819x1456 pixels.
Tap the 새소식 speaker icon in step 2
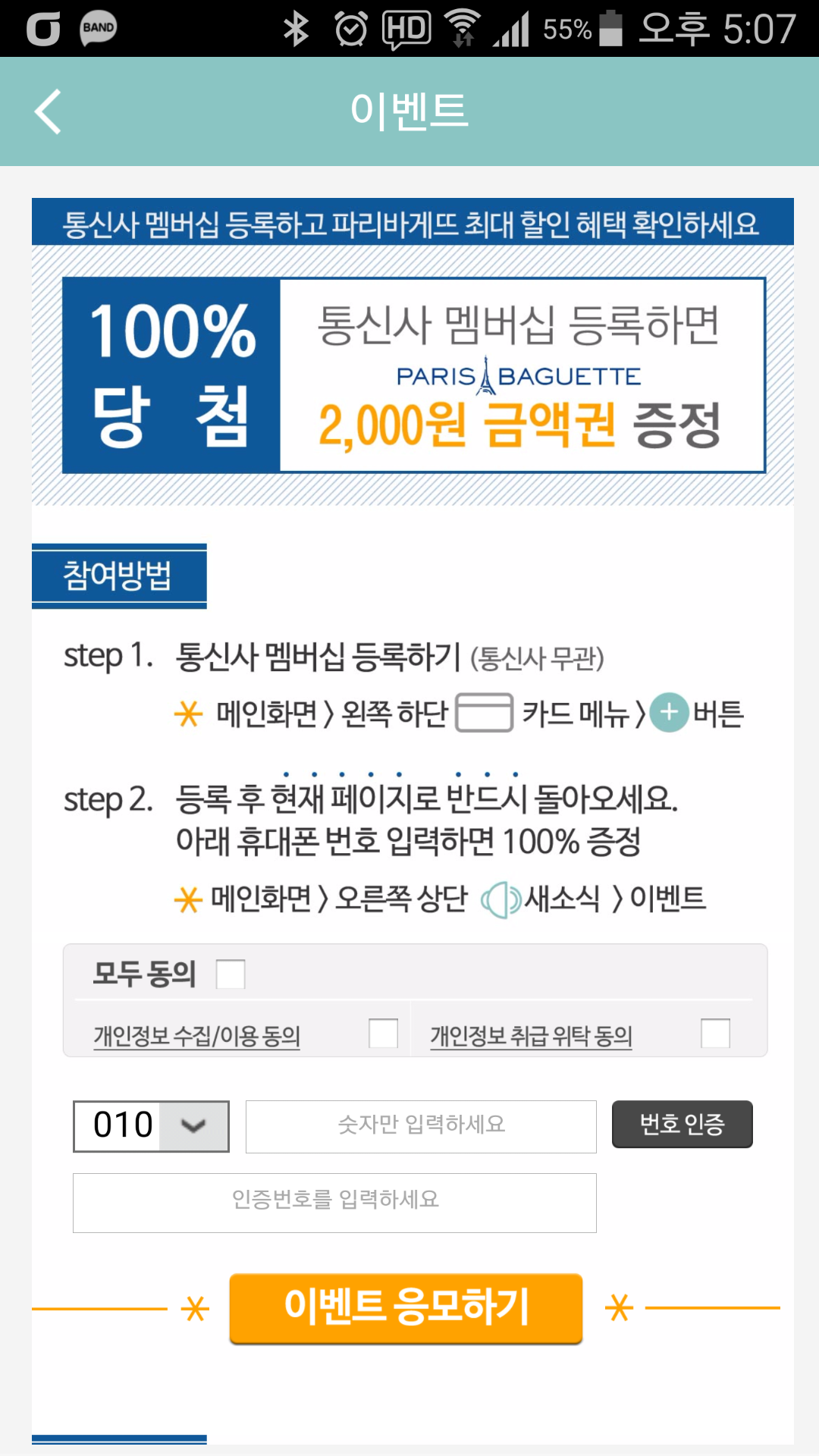point(500,900)
